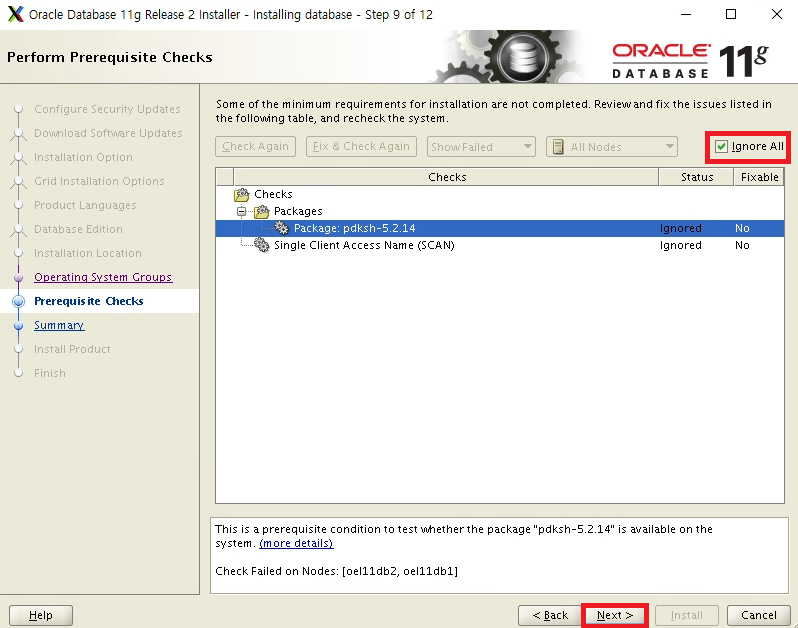
Task: Click Fix & Check Again button
Action: pos(361,147)
